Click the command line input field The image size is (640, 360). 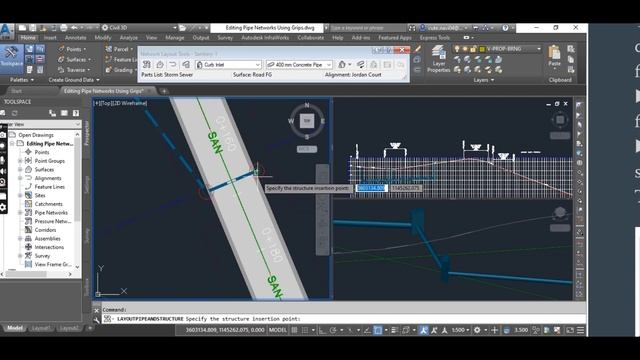pos(343,319)
